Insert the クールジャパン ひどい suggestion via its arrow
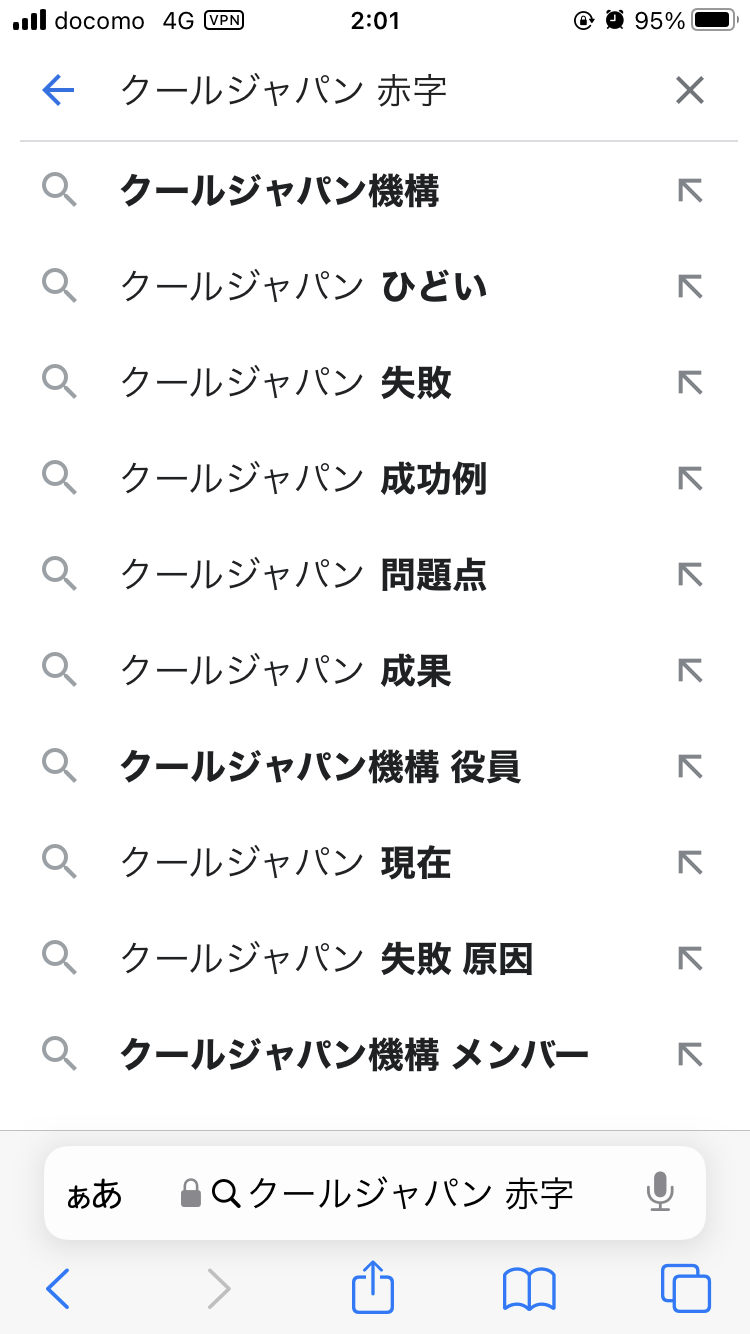 pyautogui.click(x=690, y=287)
